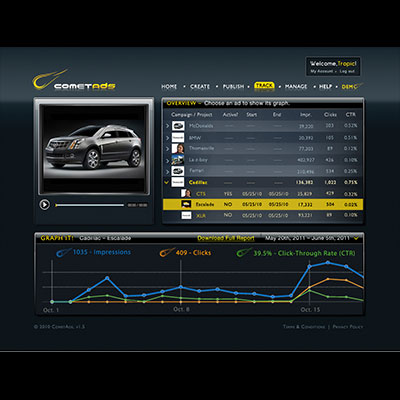Open the Manage menu

[x=296, y=86]
